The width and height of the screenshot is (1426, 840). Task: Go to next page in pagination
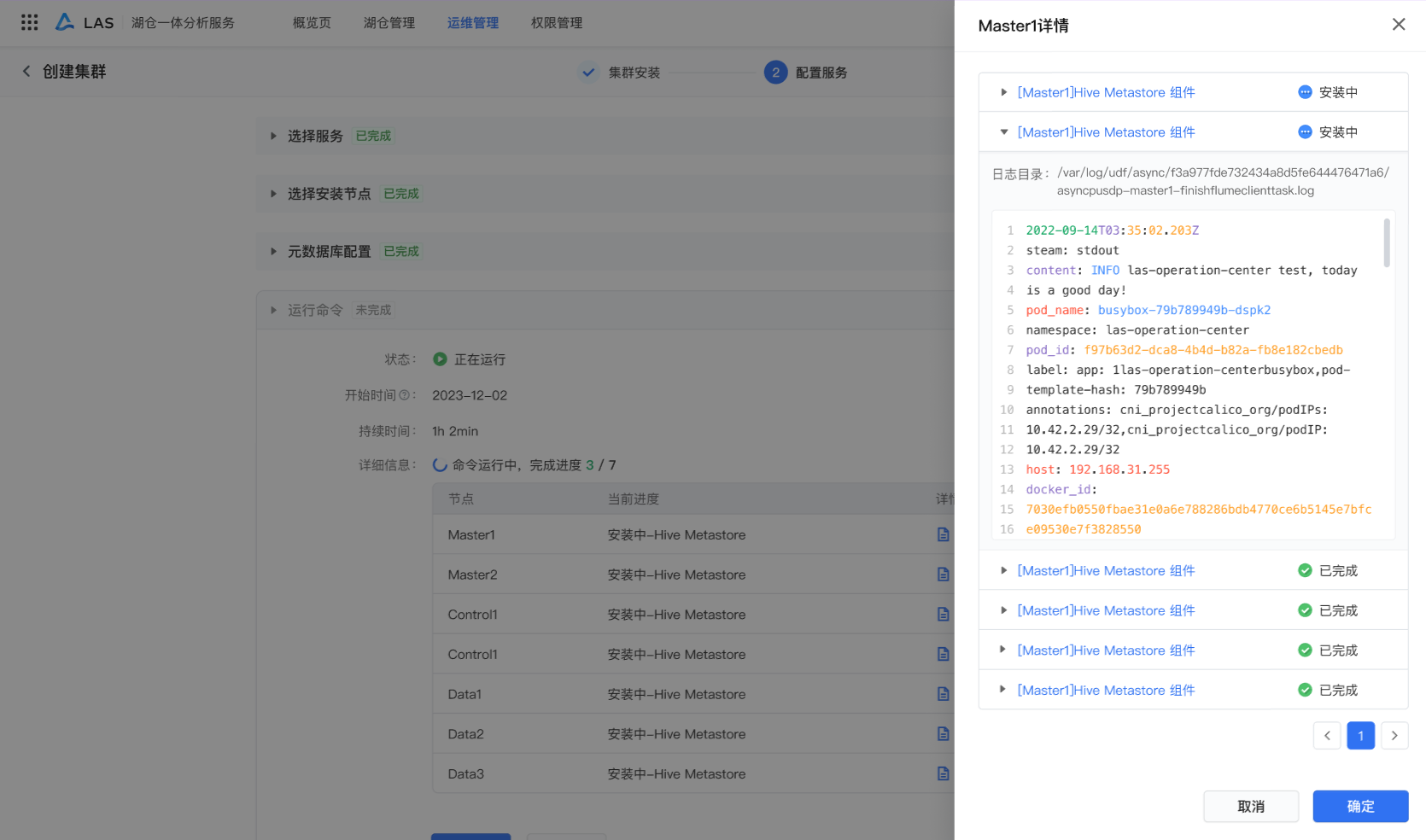pyautogui.click(x=1394, y=735)
